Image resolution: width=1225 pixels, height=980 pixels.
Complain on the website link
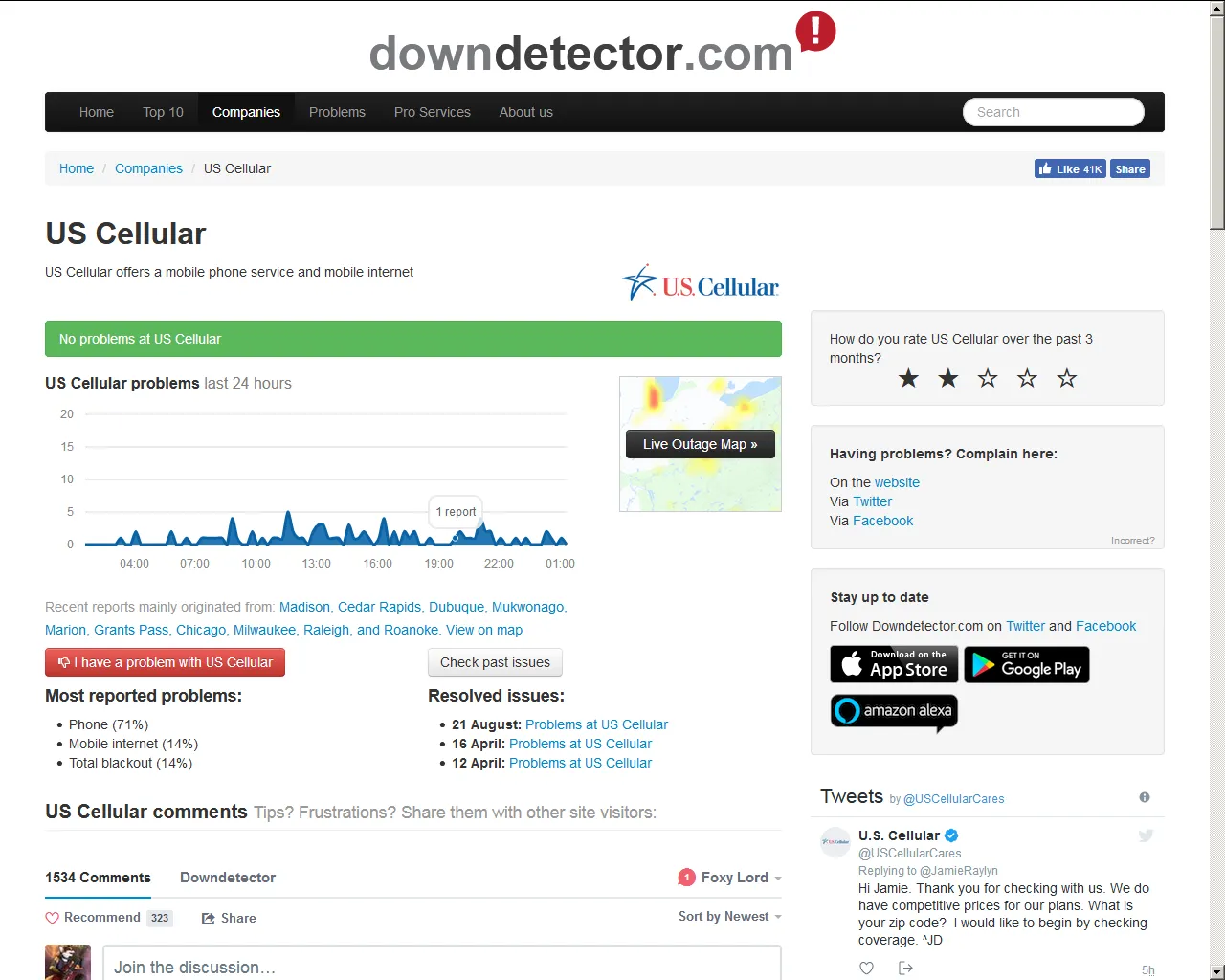897,482
